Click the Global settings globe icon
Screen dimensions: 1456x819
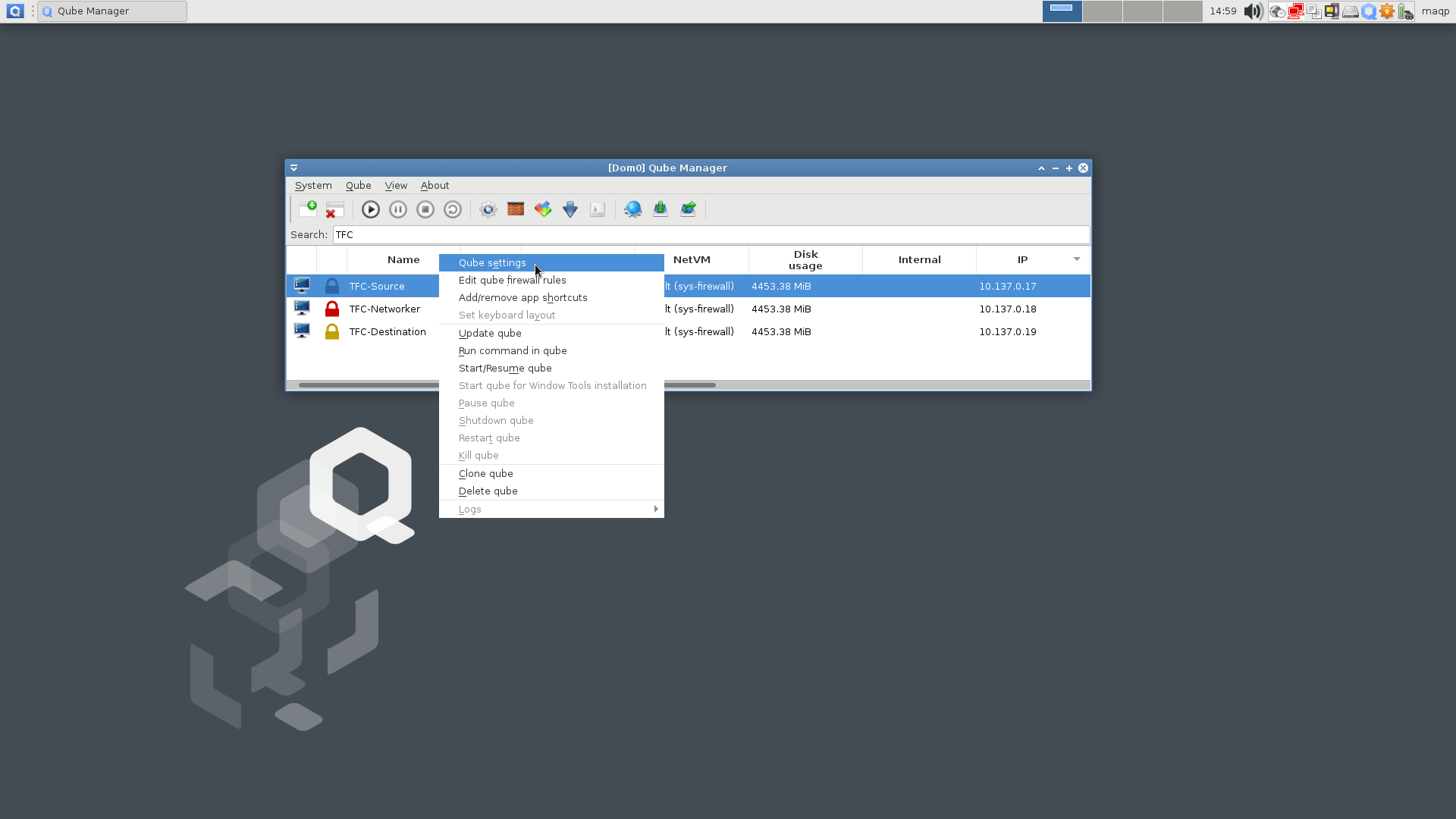632,209
